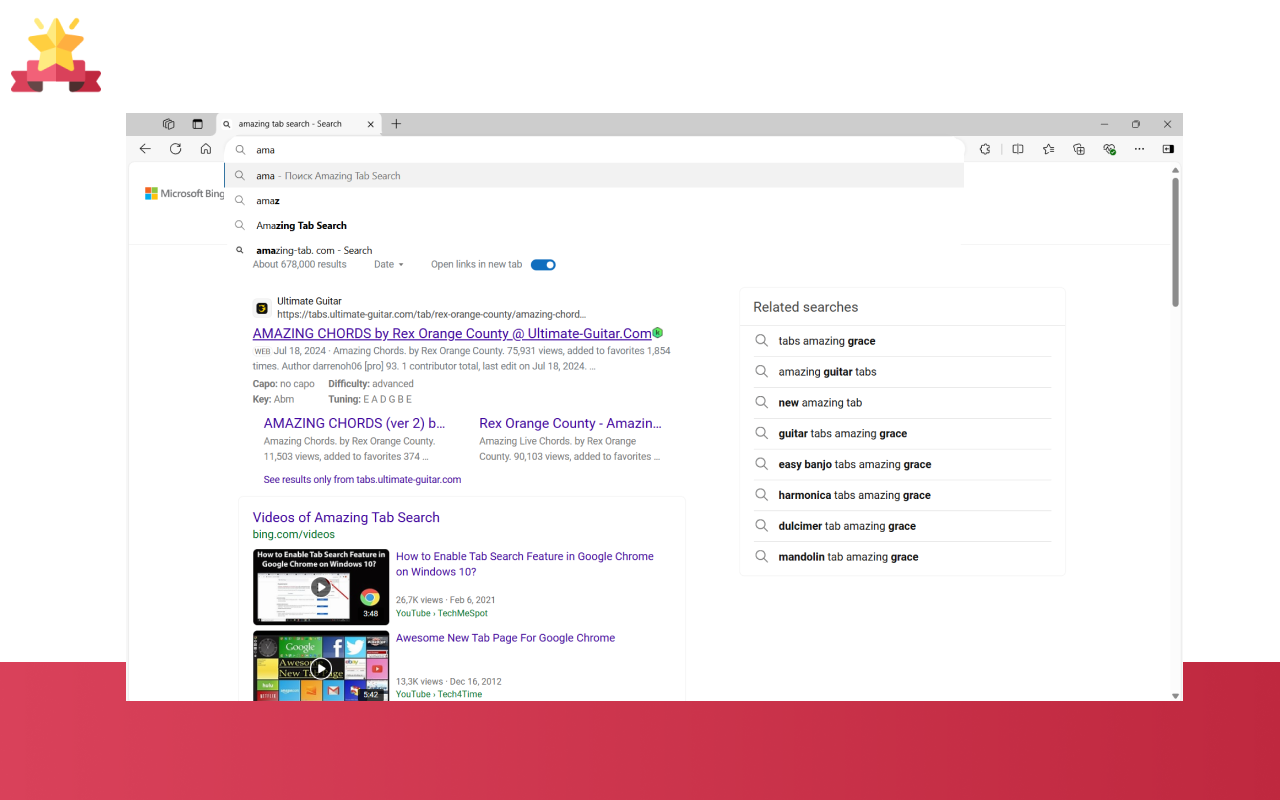Minimize the browser window
The width and height of the screenshot is (1280, 800).
1105,124
